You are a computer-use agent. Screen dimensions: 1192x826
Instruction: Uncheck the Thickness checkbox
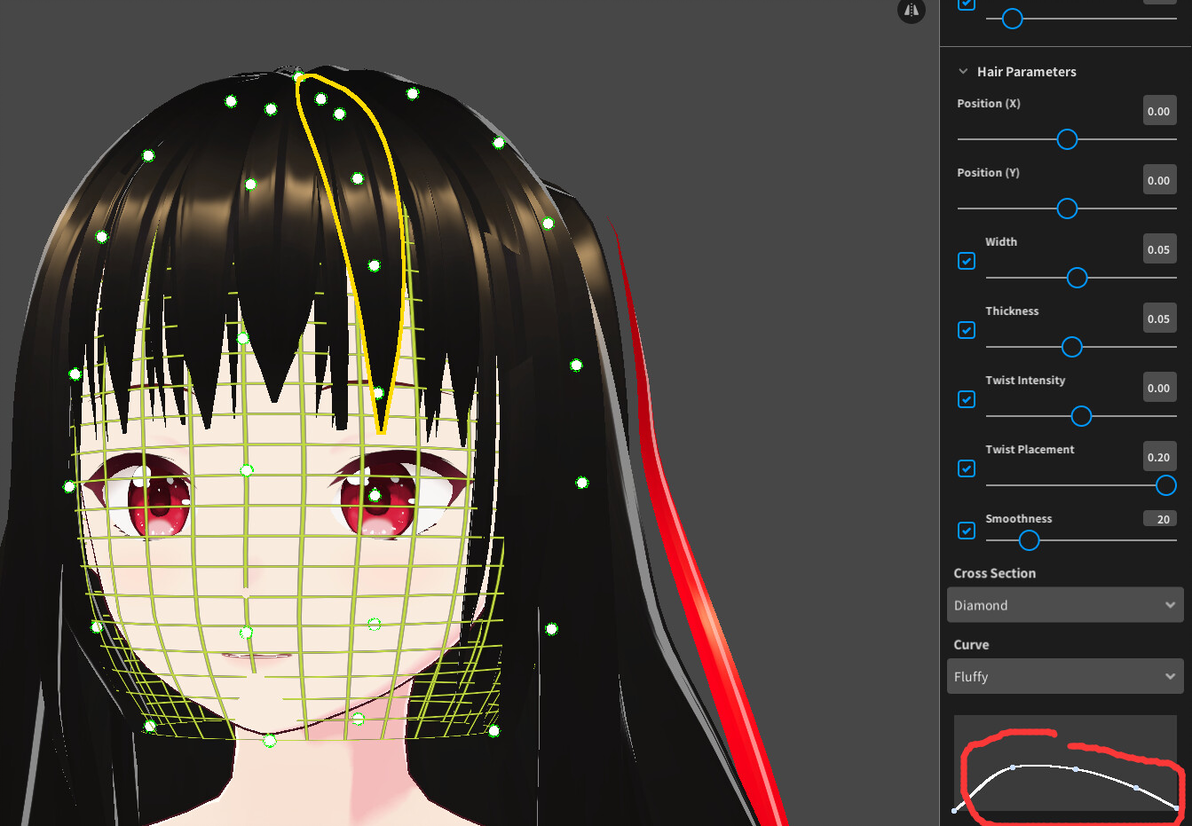click(966, 330)
